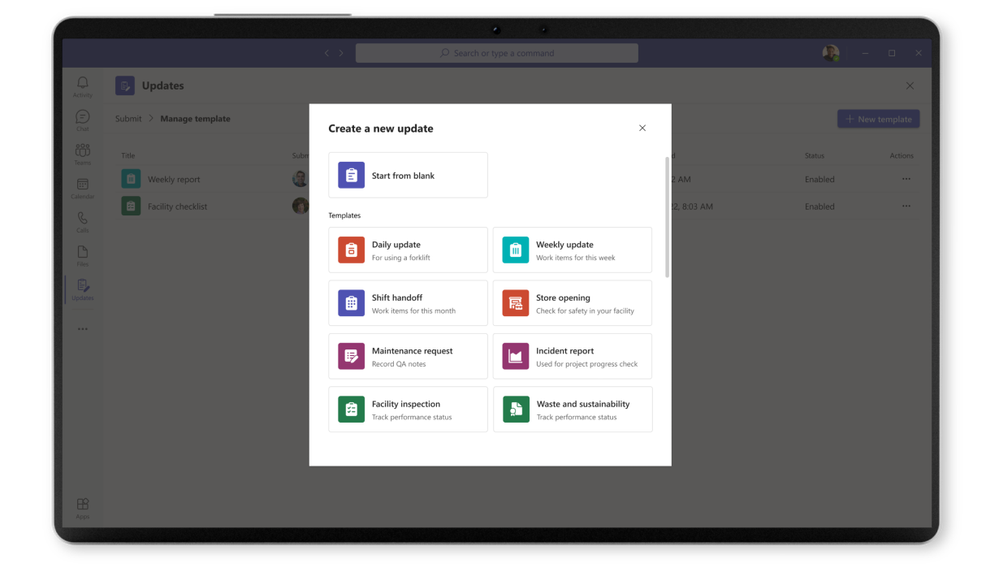Select the Maintenance request template
Image resolution: width=999 pixels, height=569 pixels.
coord(408,356)
